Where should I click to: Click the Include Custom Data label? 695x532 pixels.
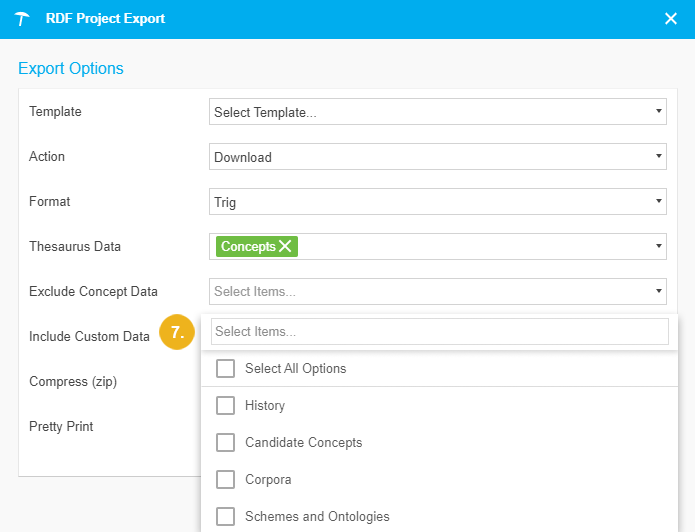pyautogui.click(x=89, y=337)
